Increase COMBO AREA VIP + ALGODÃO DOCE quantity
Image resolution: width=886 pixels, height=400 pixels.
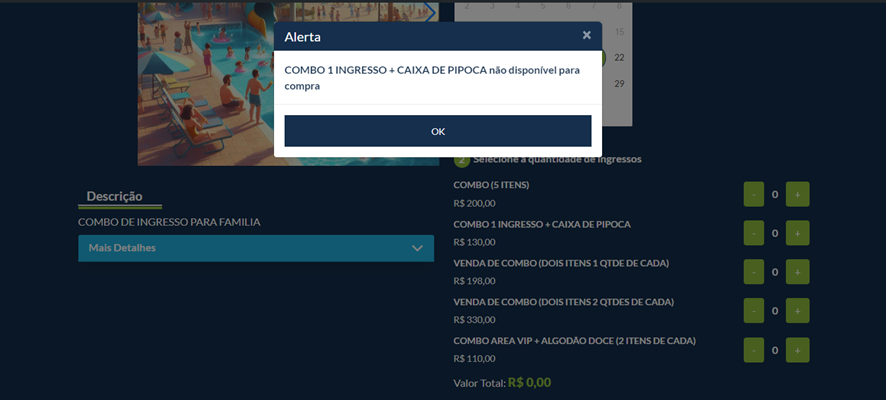797,350
